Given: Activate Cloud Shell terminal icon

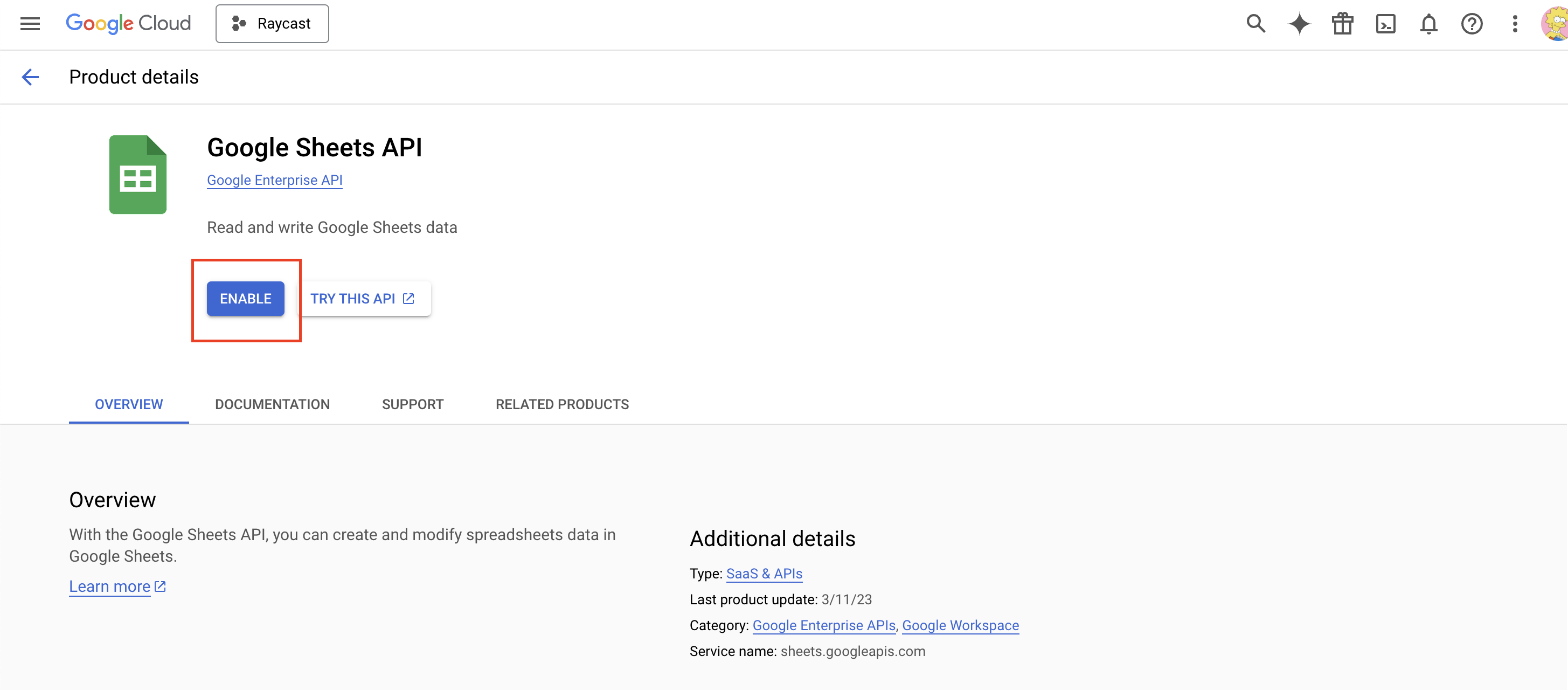Looking at the screenshot, I should (x=1385, y=24).
